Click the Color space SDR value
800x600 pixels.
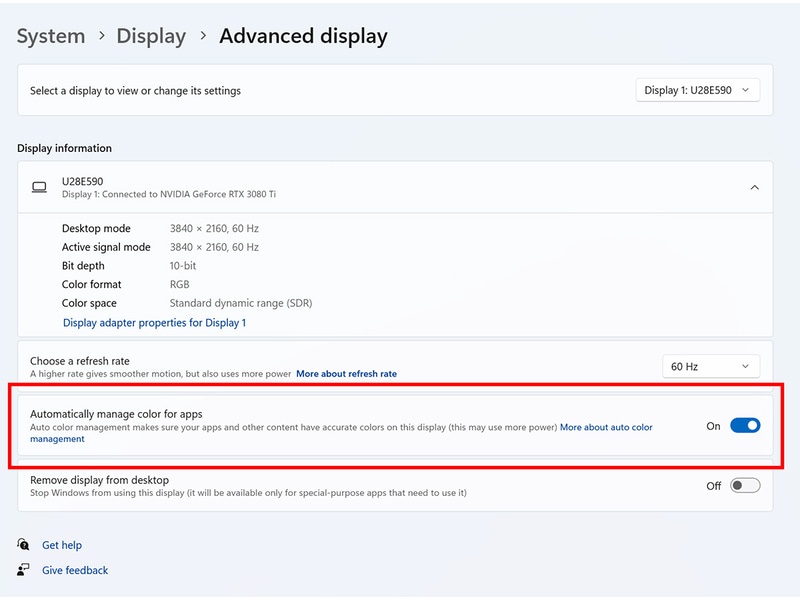tap(241, 303)
